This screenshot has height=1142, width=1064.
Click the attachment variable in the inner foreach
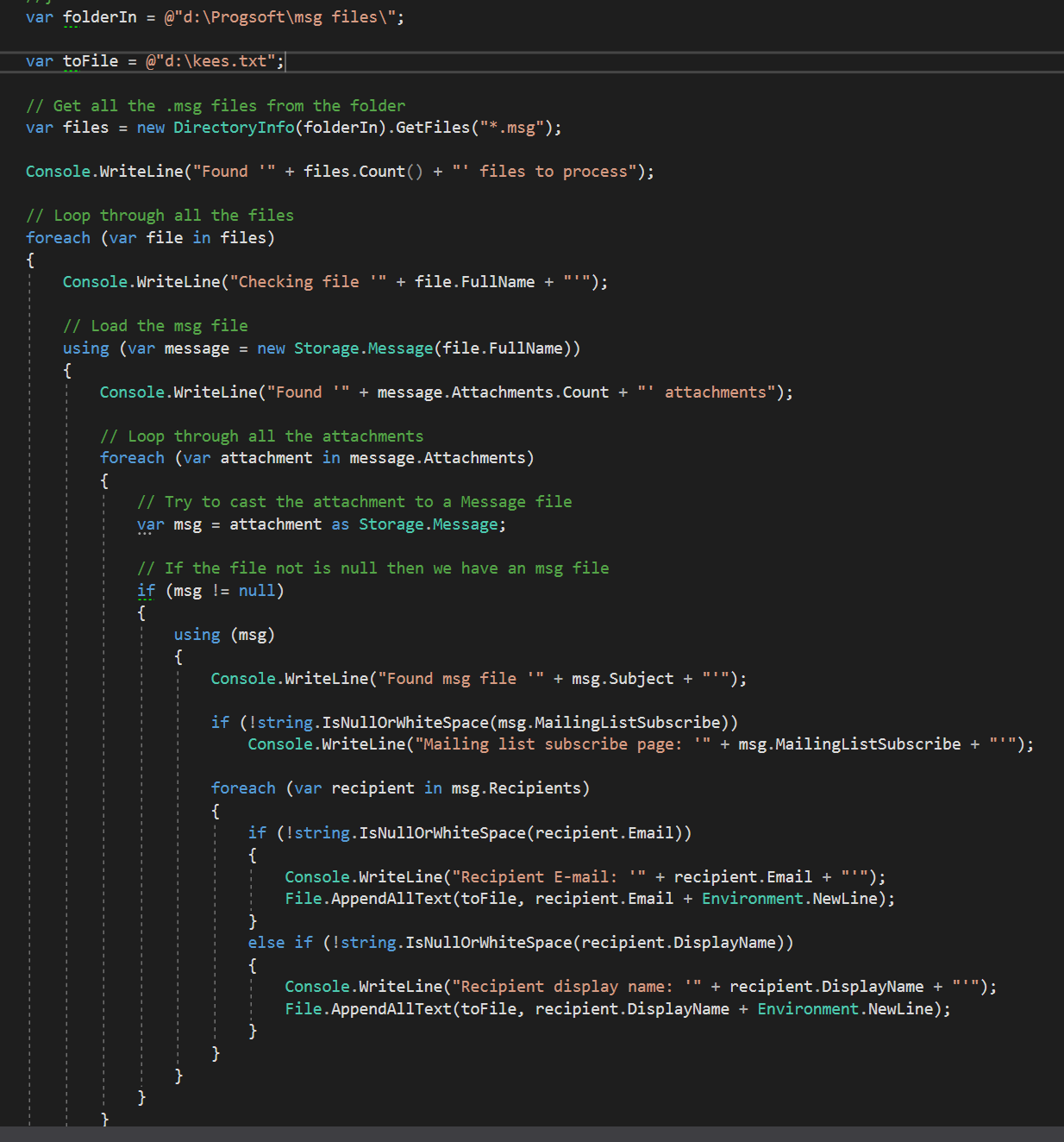point(266,457)
